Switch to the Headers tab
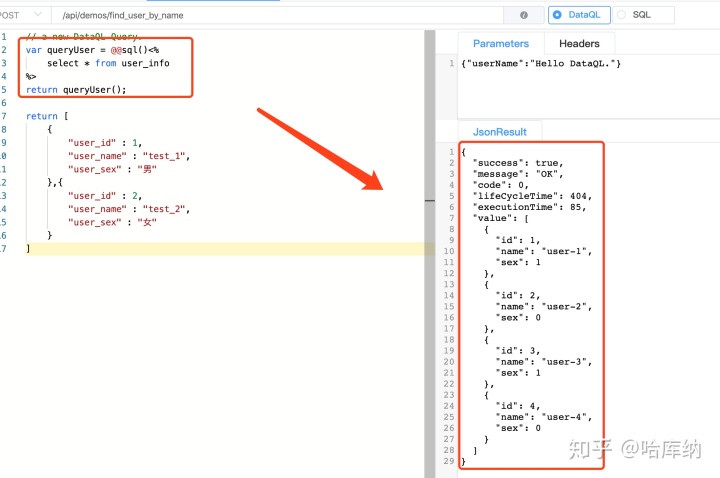Viewport: 720px width, 478px height. (579, 44)
